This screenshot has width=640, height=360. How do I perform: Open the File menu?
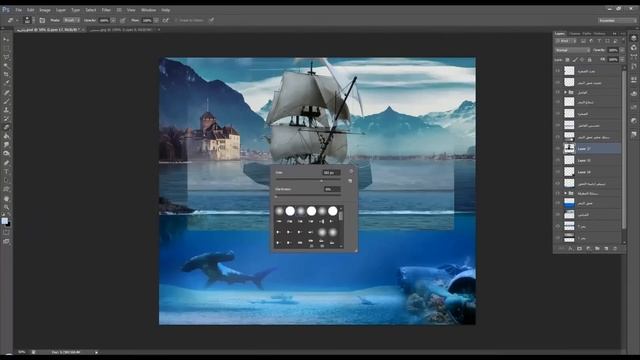pyautogui.click(x=18, y=10)
